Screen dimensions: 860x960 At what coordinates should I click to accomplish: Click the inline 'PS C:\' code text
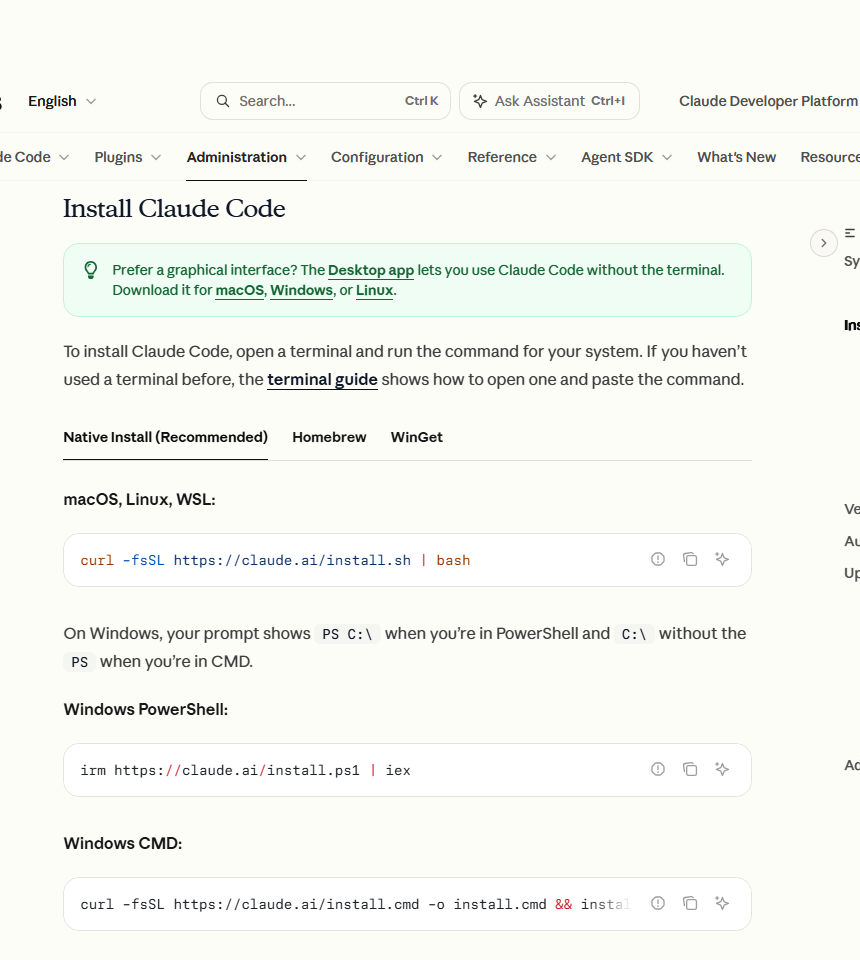pyautogui.click(x=348, y=634)
